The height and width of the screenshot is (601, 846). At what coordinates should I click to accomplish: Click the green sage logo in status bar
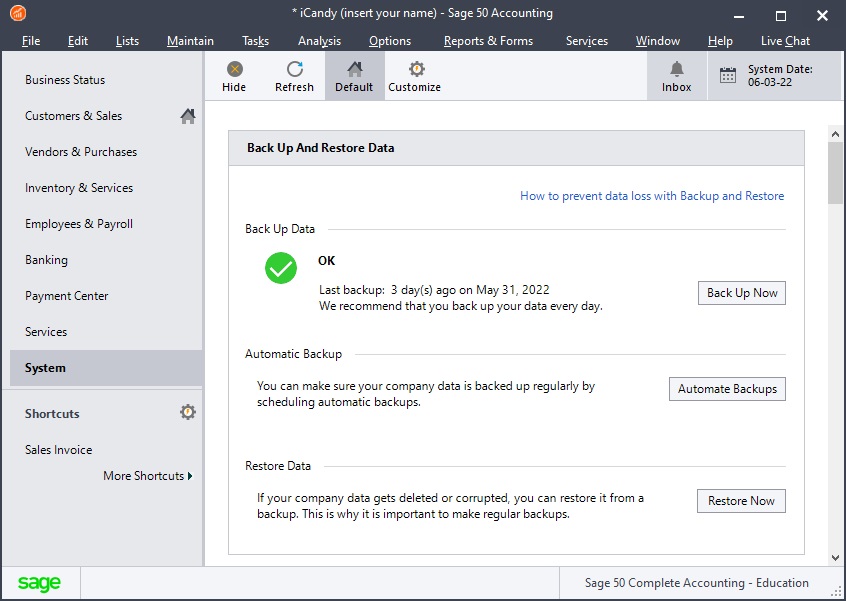(x=39, y=583)
